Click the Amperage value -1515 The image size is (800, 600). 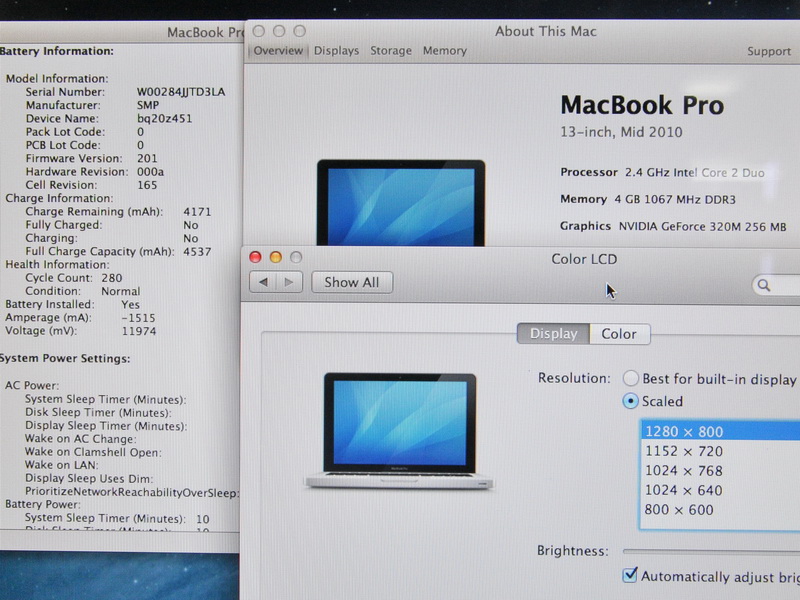point(138,317)
